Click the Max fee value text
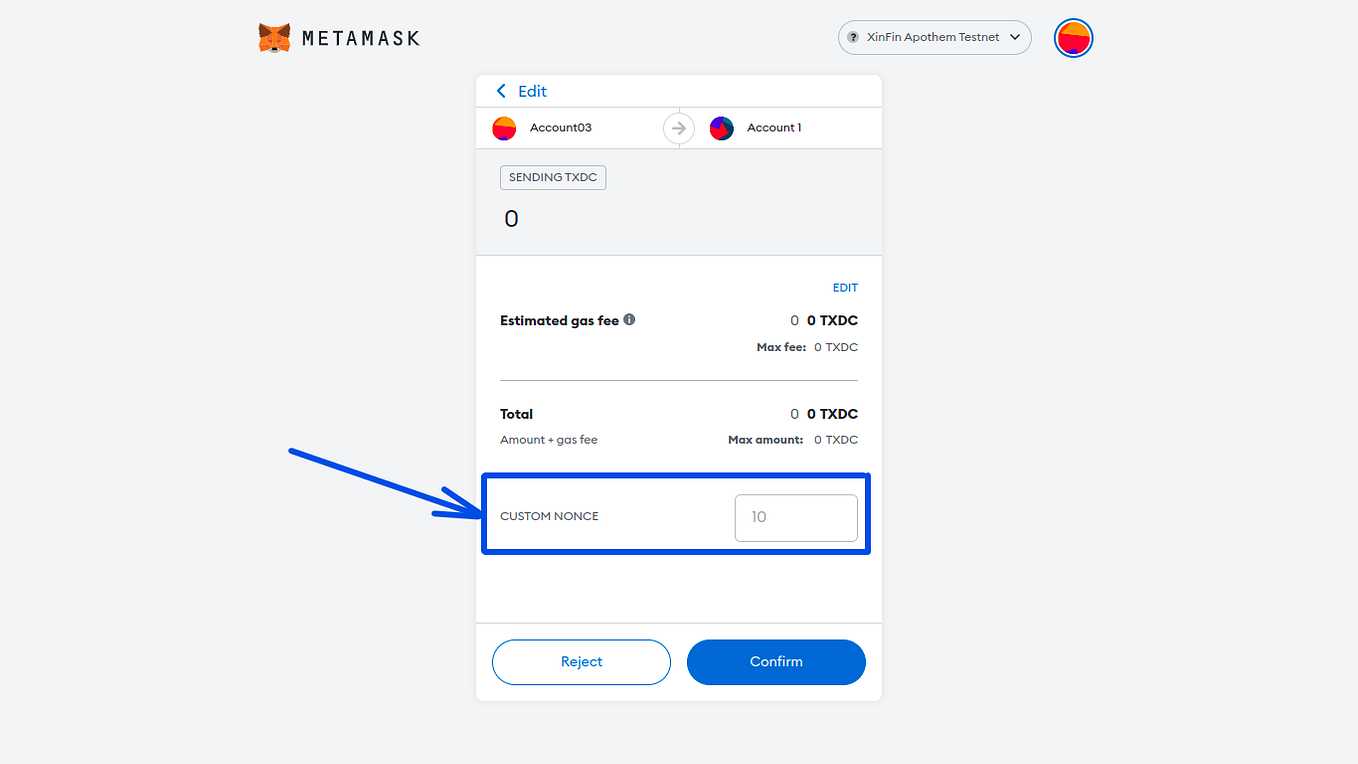 [836, 347]
